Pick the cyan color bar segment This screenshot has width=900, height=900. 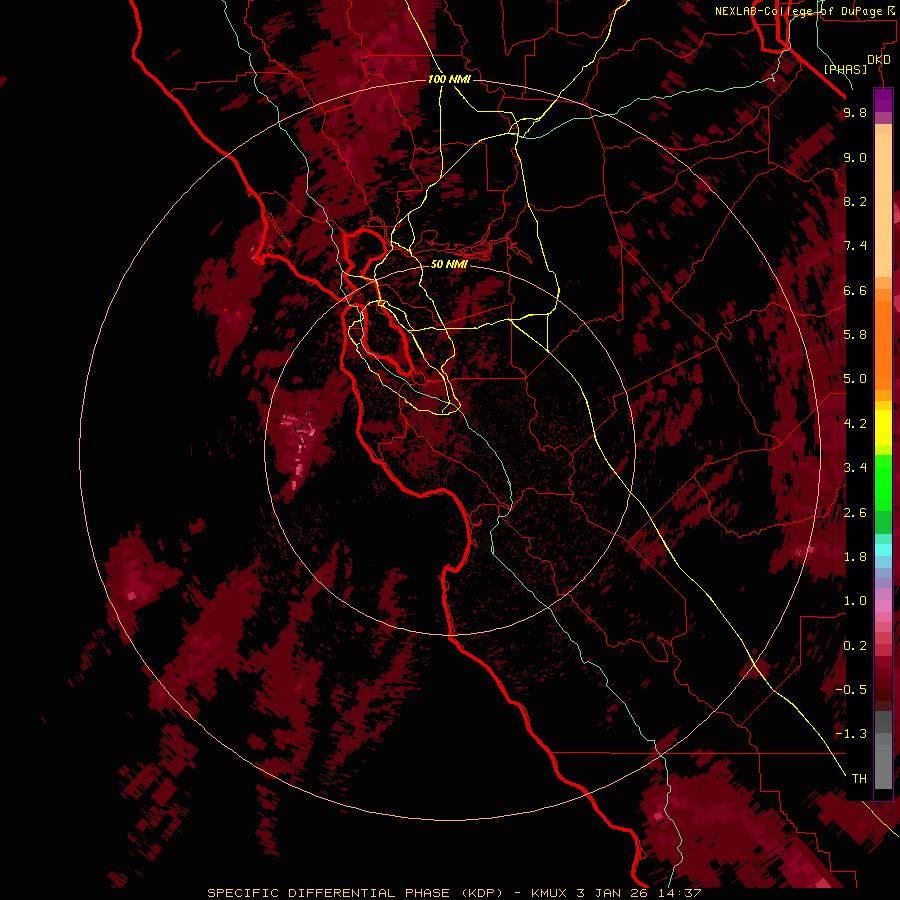[x=883, y=550]
